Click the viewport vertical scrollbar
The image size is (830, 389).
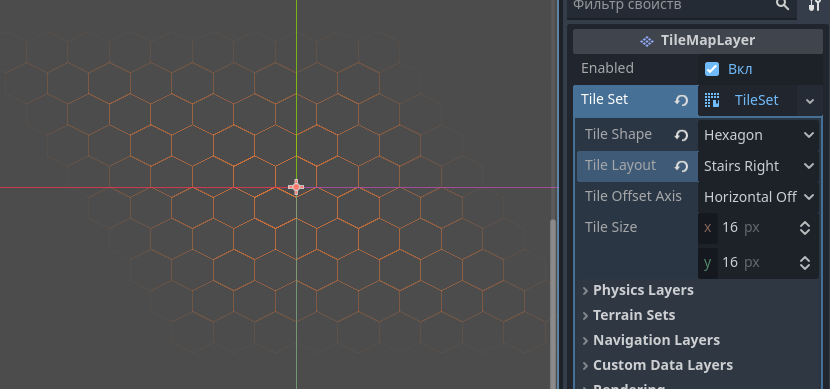554,303
